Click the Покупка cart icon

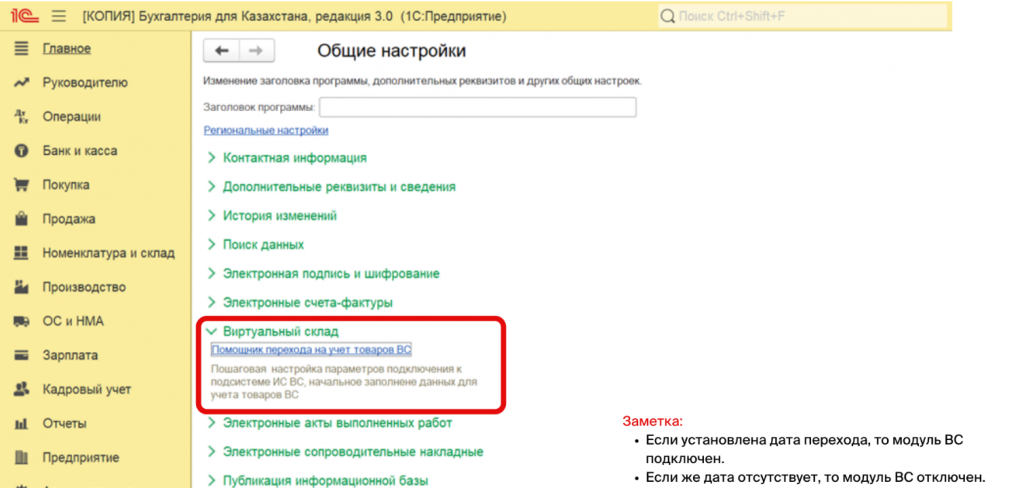coord(22,185)
